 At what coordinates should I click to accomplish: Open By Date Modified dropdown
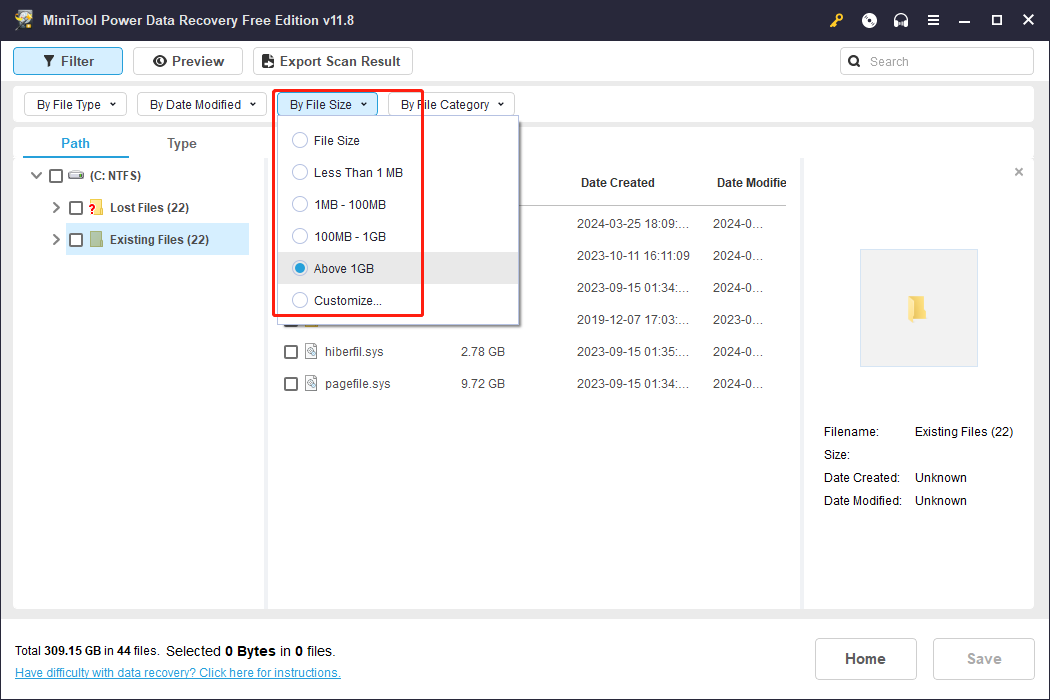[x=202, y=104]
